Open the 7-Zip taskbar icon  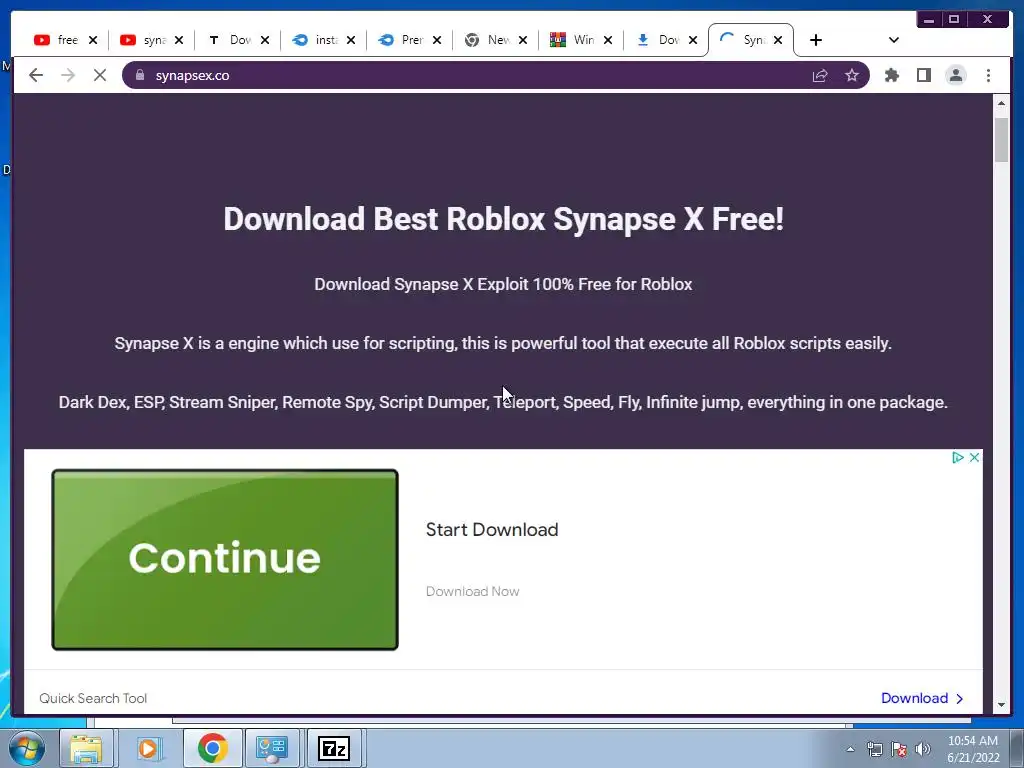point(334,748)
